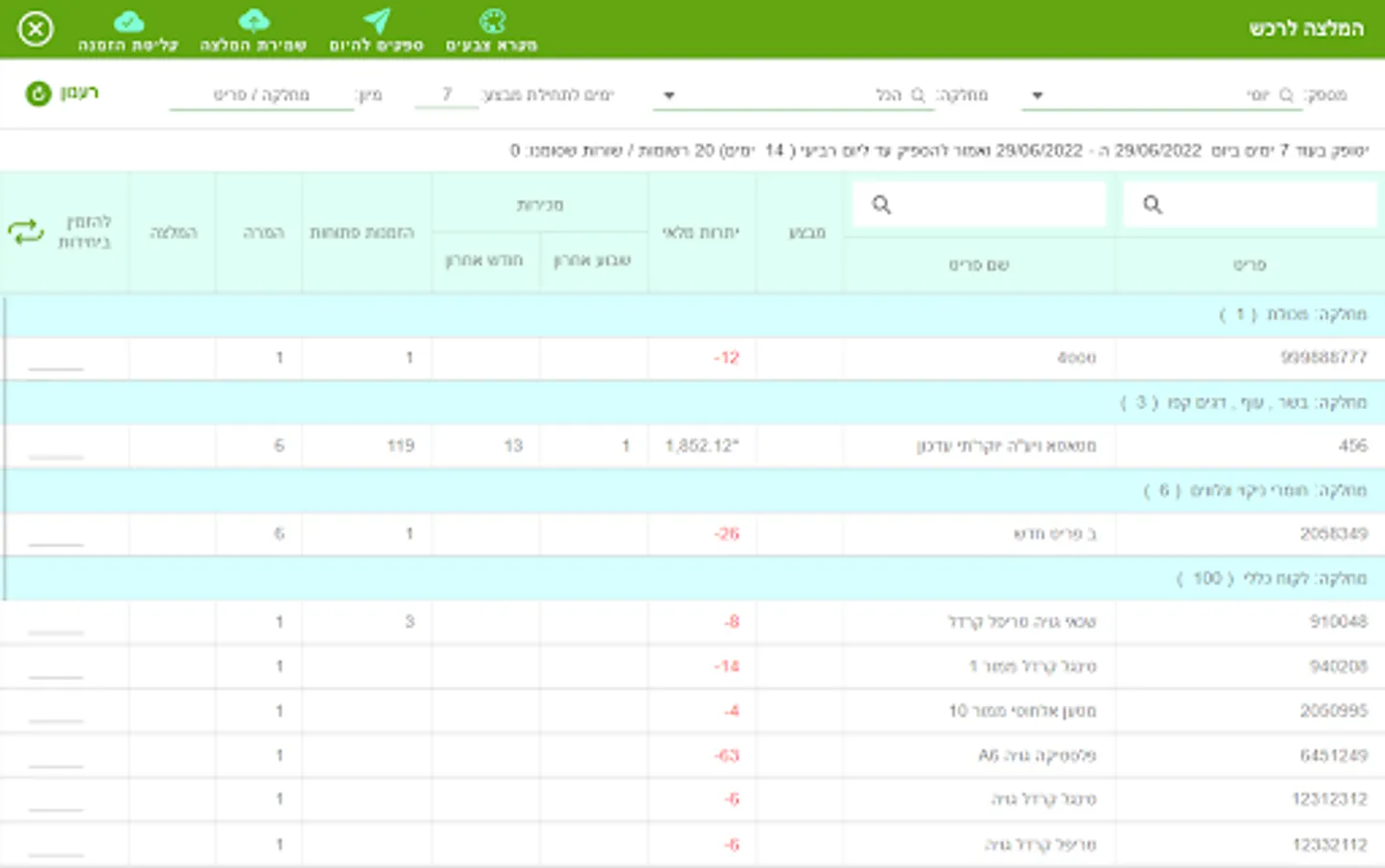The height and width of the screenshot is (868, 1385).
Task: Click the stock balance (יתרת מלאי) column header
Action: [x=701, y=232]
